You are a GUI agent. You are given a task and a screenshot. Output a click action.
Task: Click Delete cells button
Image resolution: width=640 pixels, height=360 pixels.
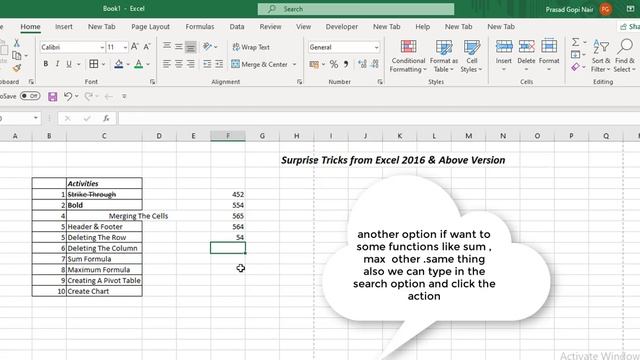point(526,55)
